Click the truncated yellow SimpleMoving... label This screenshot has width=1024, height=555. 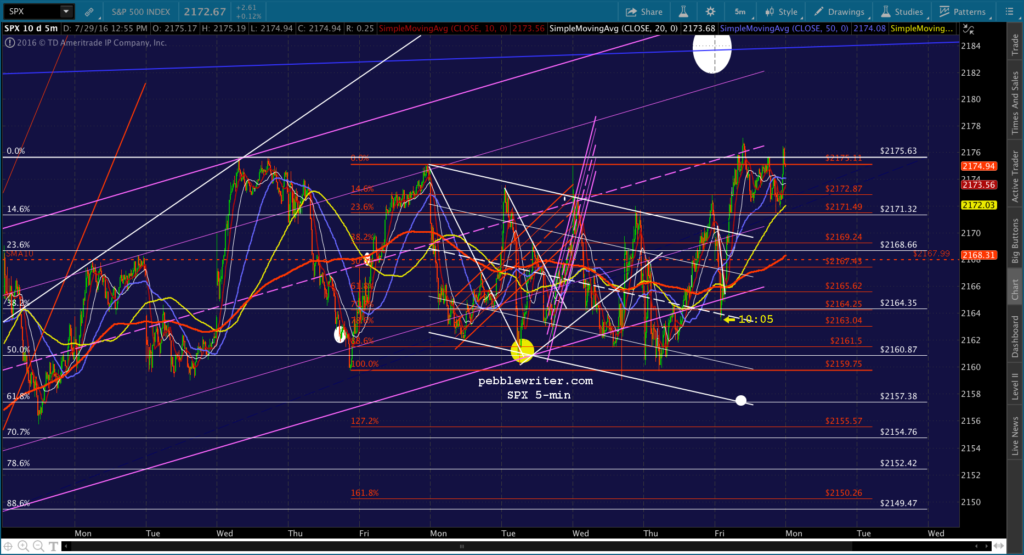tap(921, 29)
